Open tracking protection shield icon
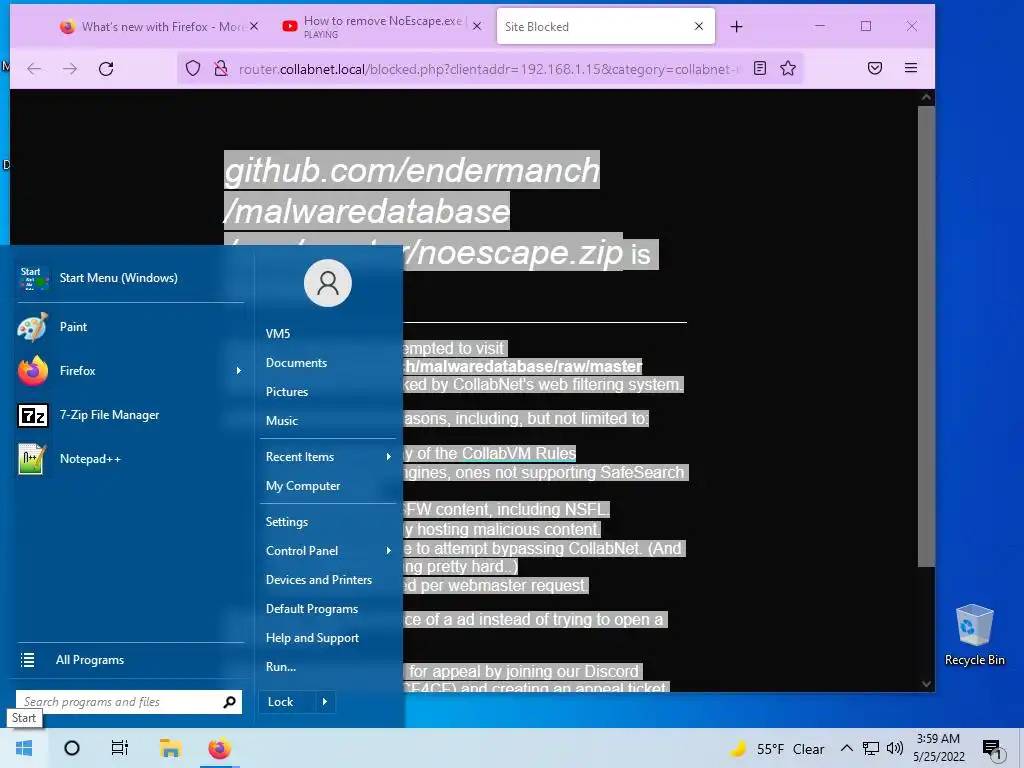Image resolution: width=1024 pixels, height=768 pixels. [193, 69]
